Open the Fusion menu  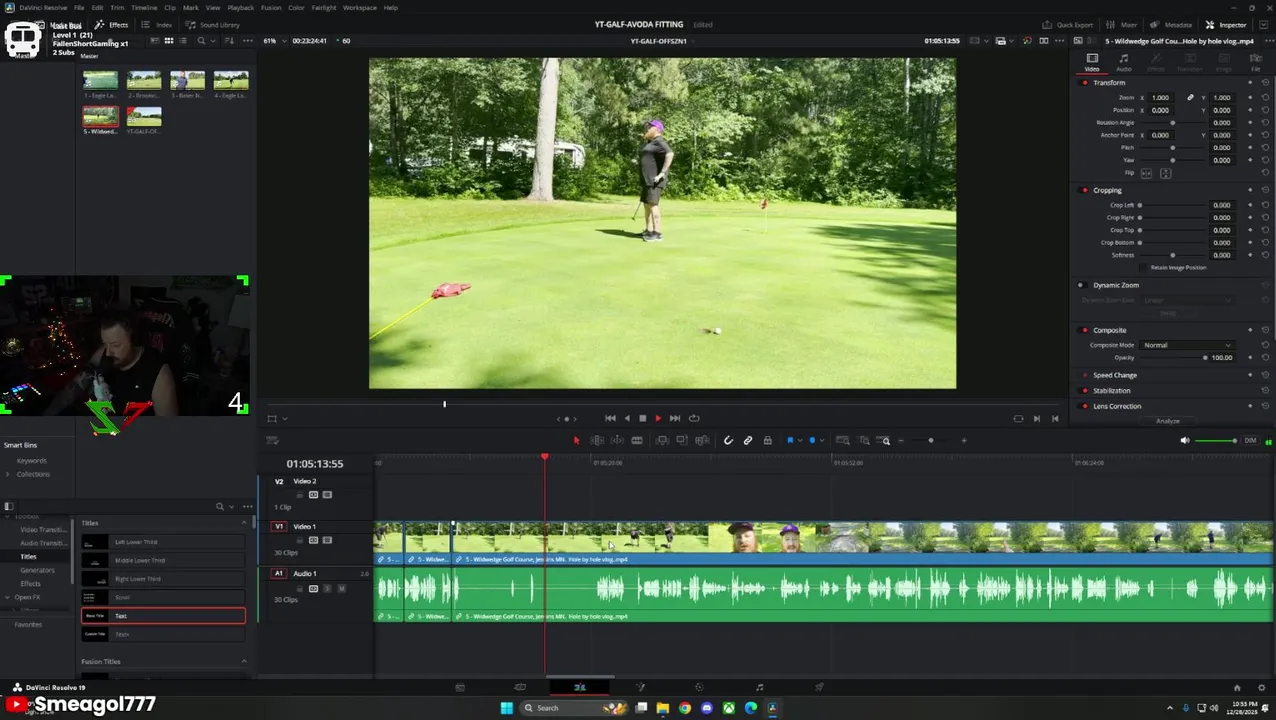click(x=271, y=8)
